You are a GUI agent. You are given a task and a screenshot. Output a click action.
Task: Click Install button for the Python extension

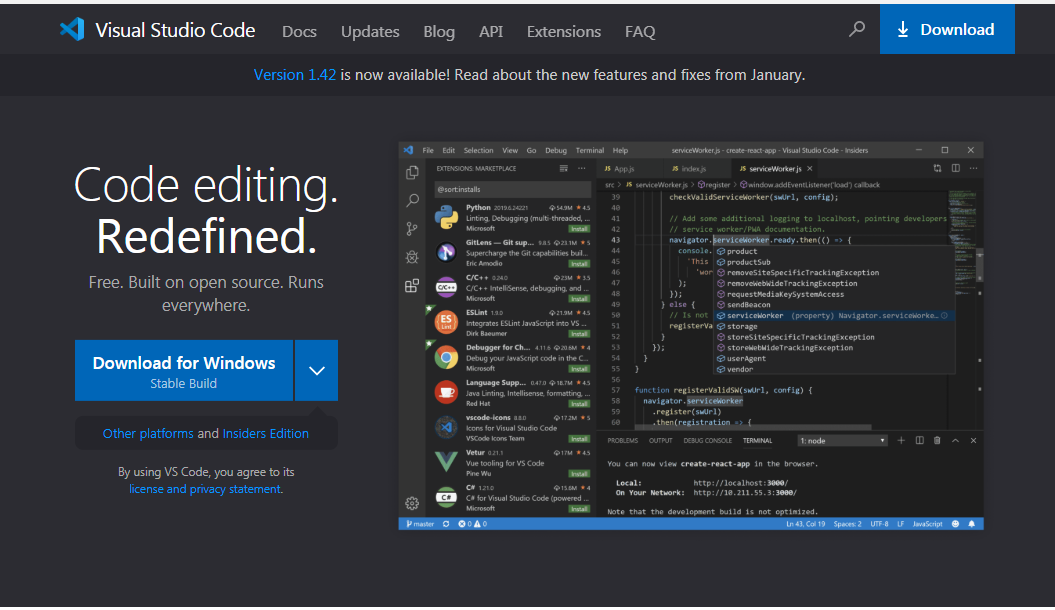[x=579, y=229]
